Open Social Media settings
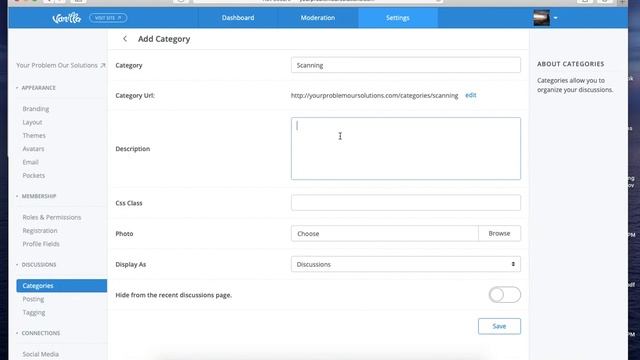 pyautogui.click(x=41, y=354)
